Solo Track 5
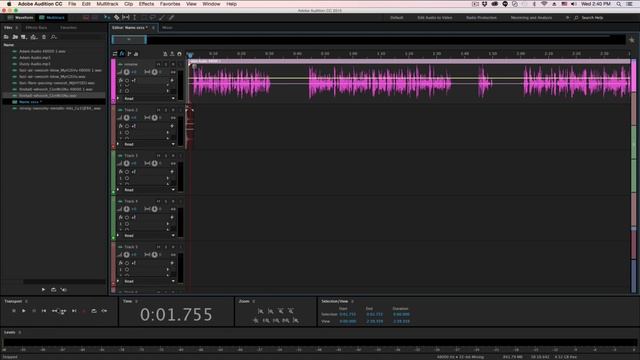The width and height of the screenshot is (640, 360). (x=166, y=247)
